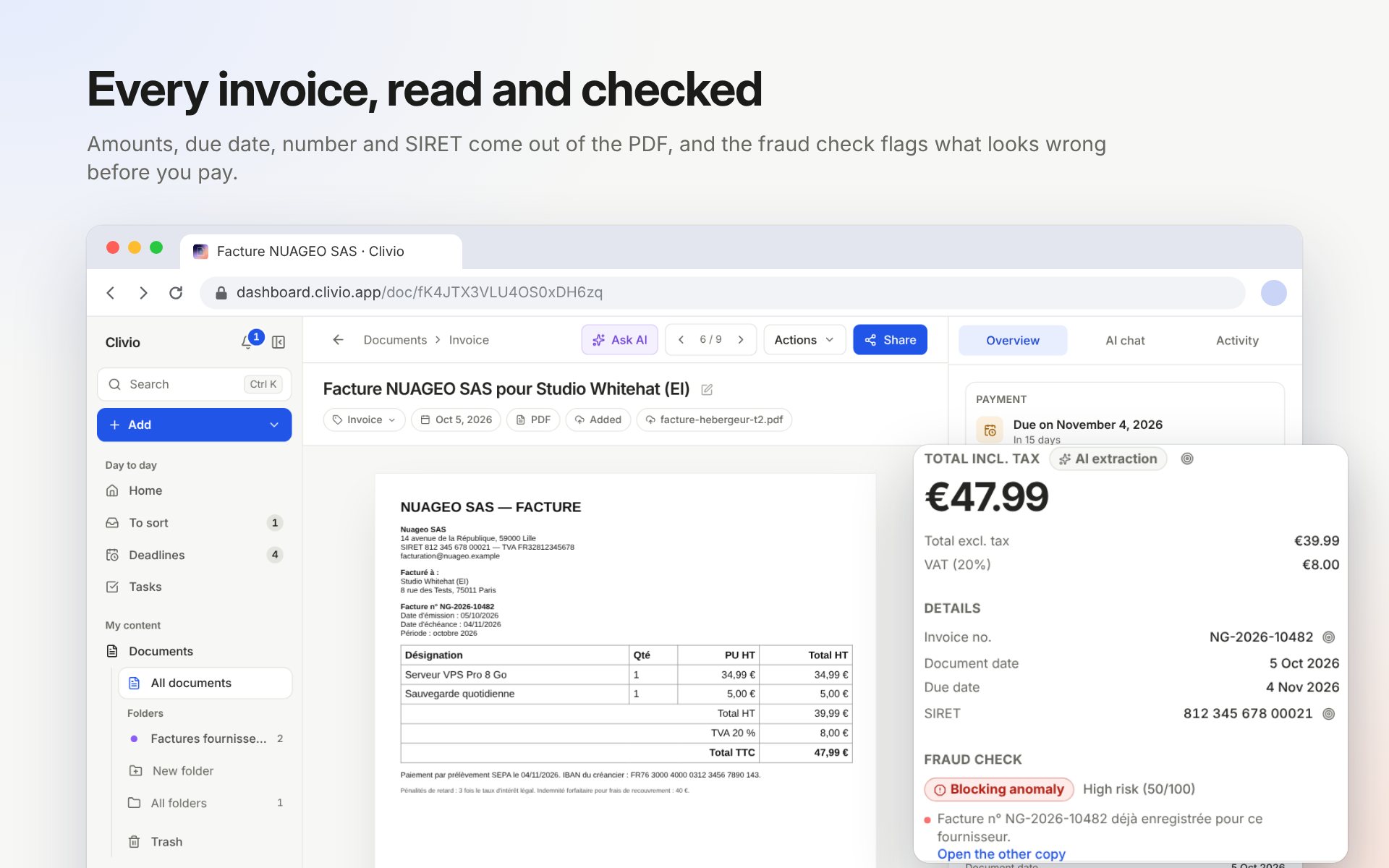Open the other copy link

click(1001, 854)
